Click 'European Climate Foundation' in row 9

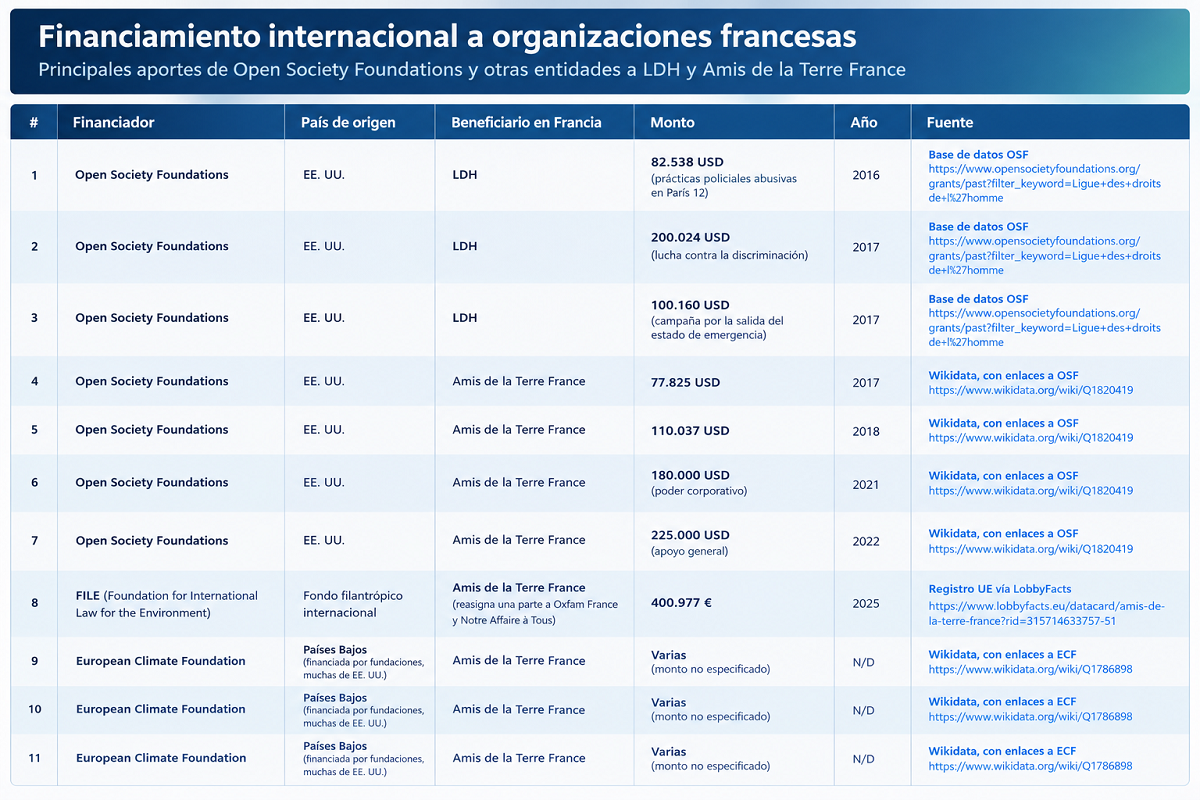tap(160, 661)
